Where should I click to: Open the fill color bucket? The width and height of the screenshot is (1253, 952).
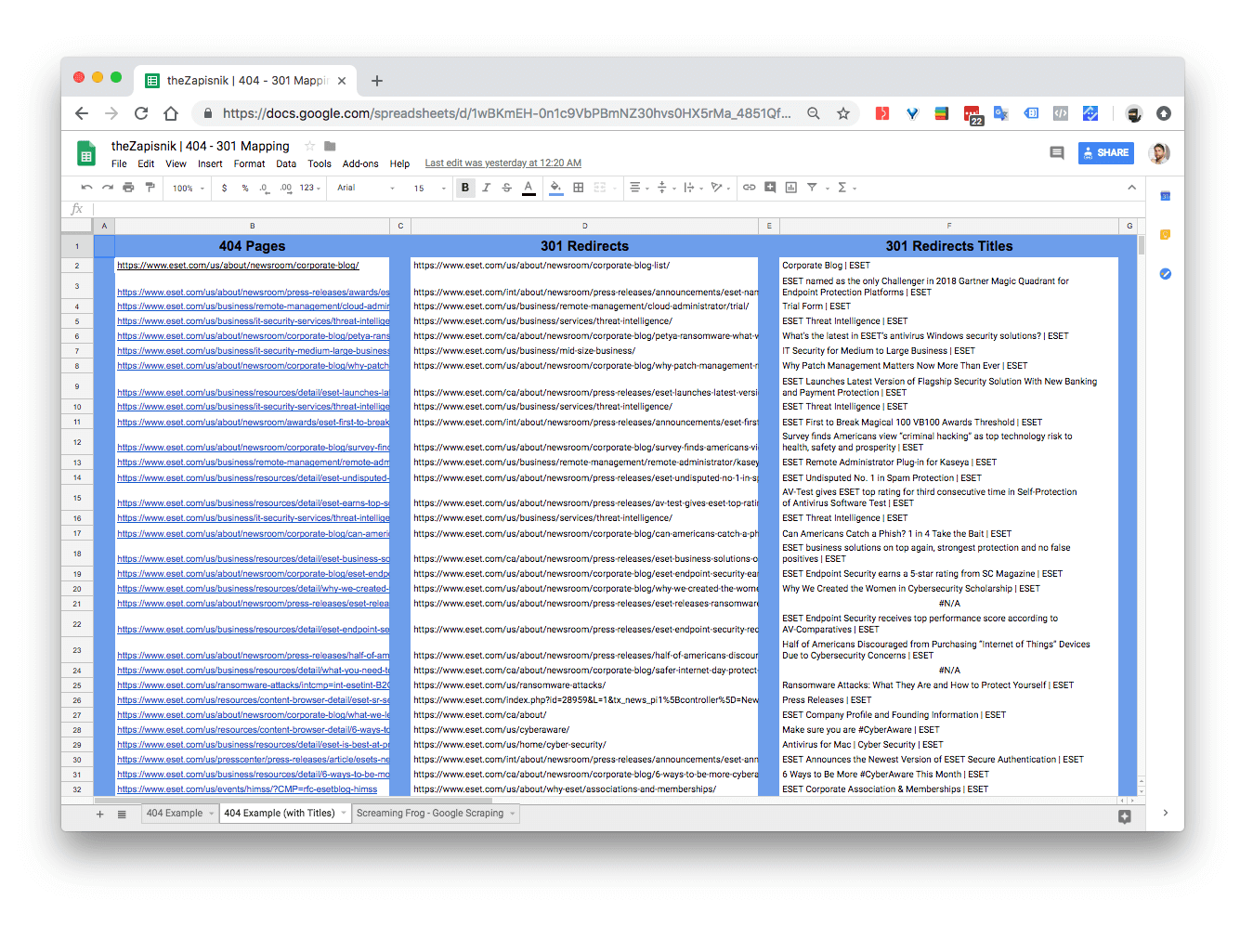pyautogui.click(x=555, y=188)
